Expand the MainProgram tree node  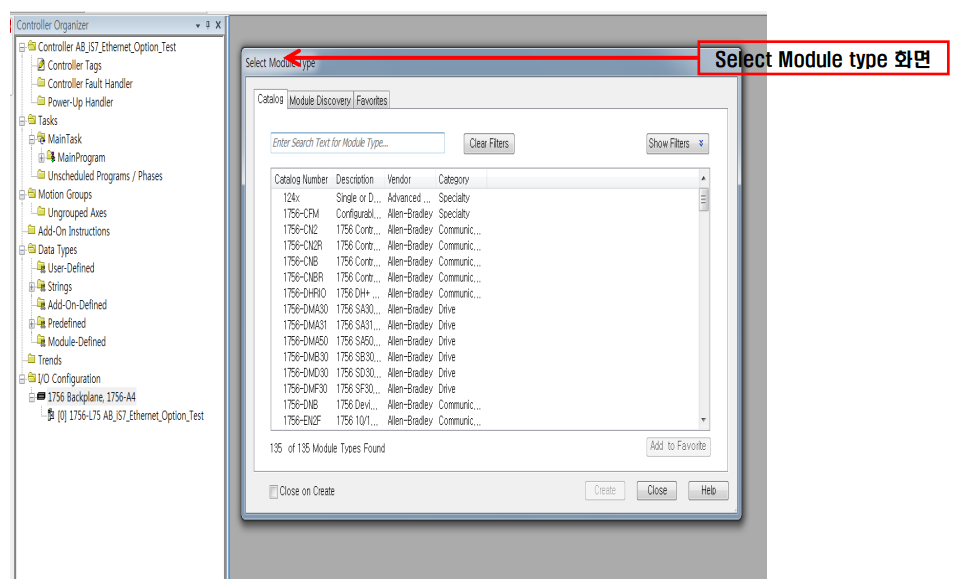[x=40, y=157]
